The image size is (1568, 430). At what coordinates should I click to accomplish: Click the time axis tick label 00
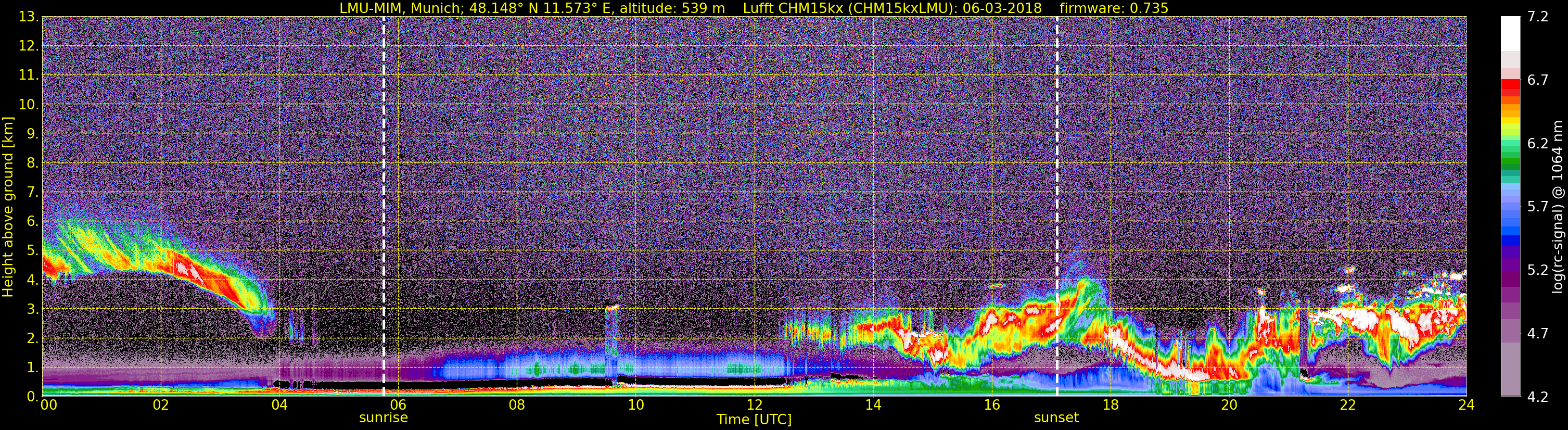(x=49, y=405)
